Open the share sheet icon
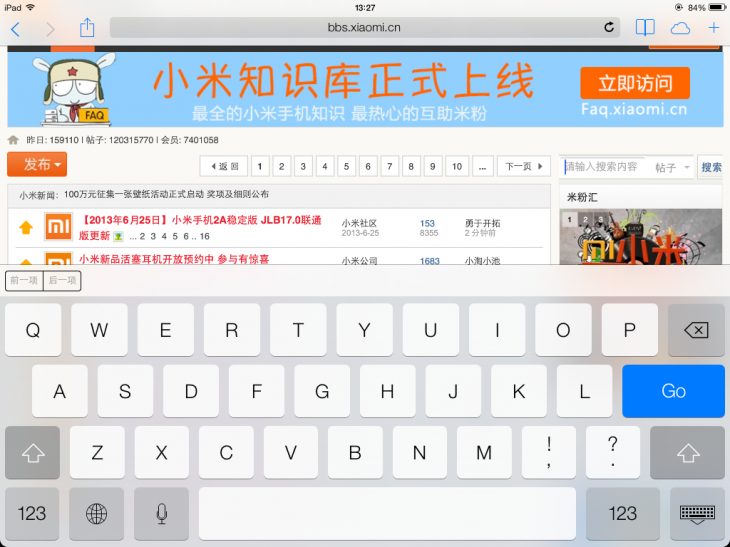The height and width of the screenshot is (547, 730). (87, 27)
